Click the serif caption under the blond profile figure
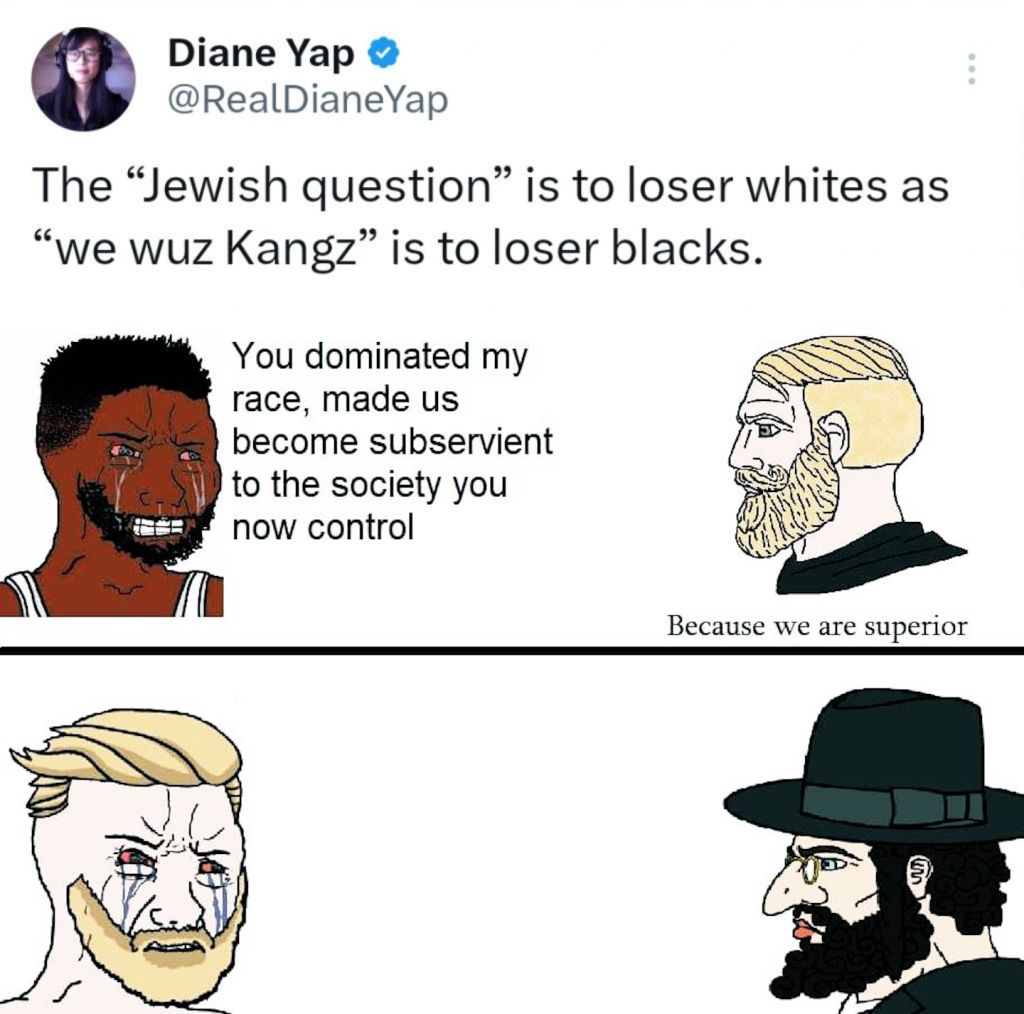 point(817,626)
